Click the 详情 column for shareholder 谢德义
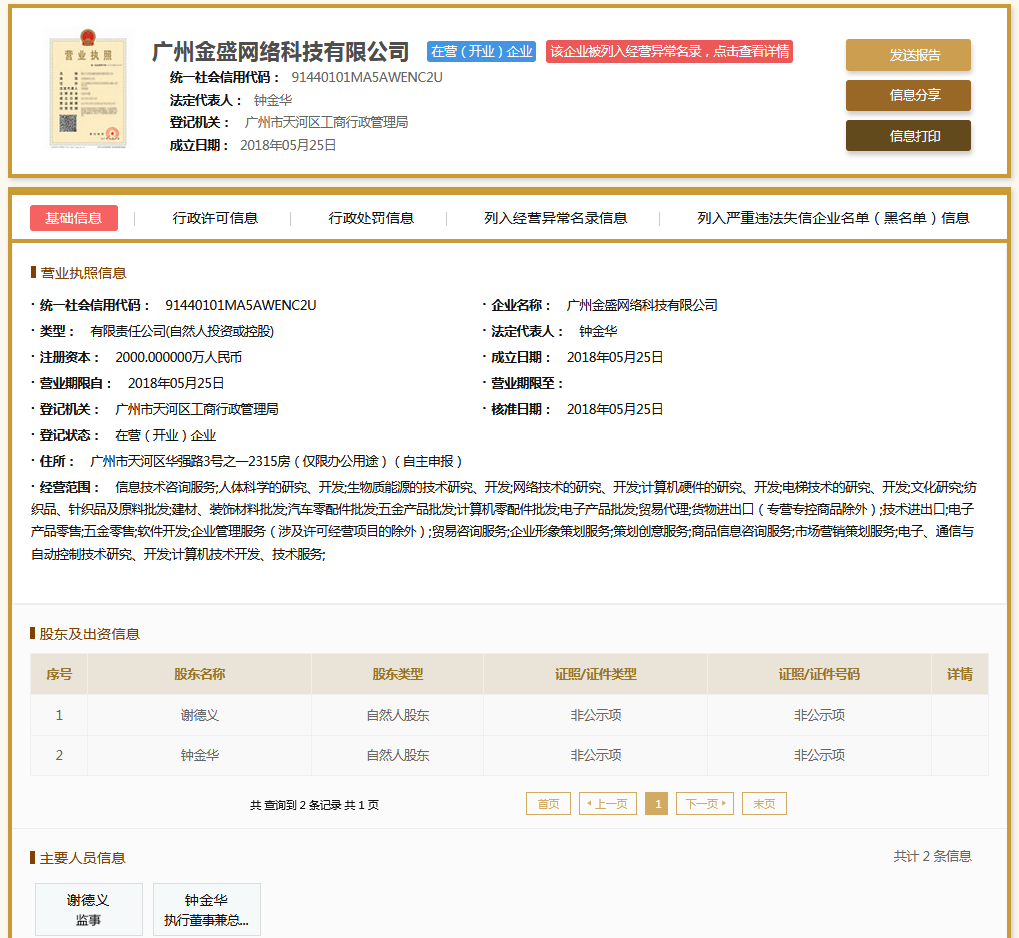Image resolution: width=1019 pixels, height=938 pixels. click(x=959, y=715)
